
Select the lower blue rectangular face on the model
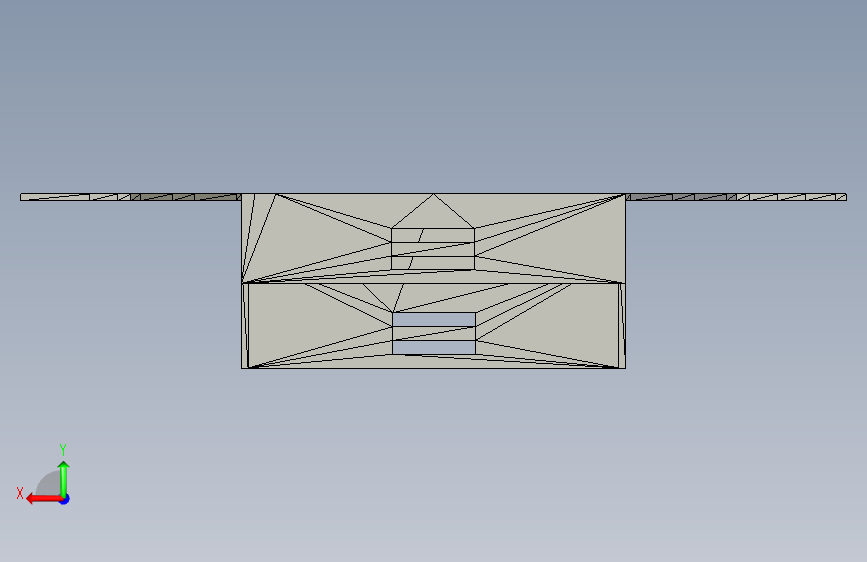coord(434,347)
